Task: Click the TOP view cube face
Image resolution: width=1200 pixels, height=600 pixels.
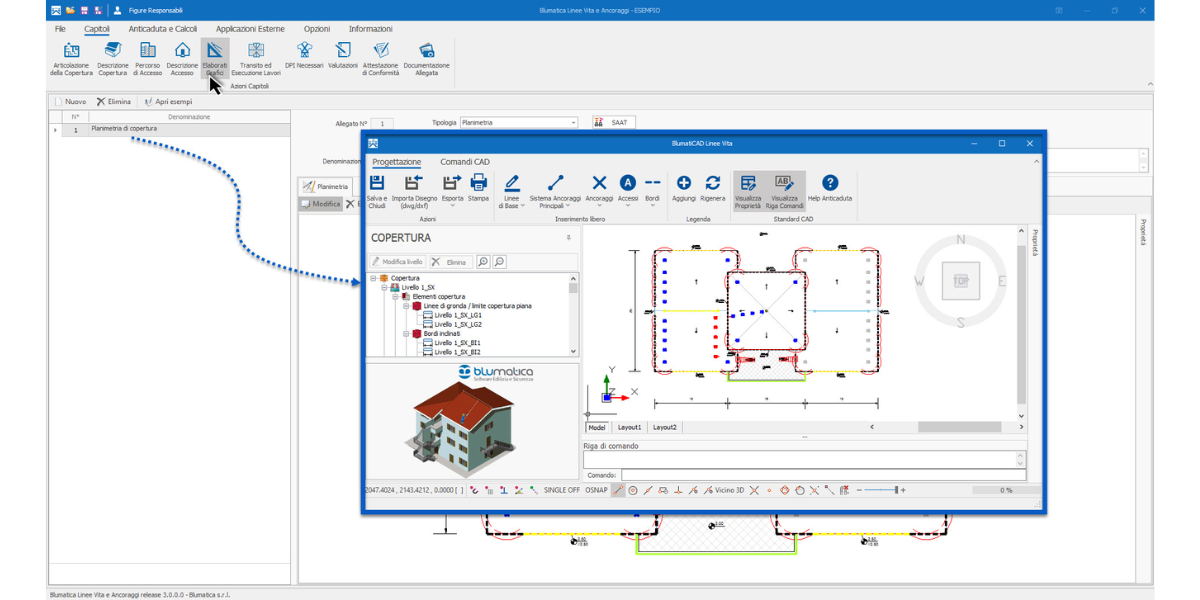Action: [961, 281]
